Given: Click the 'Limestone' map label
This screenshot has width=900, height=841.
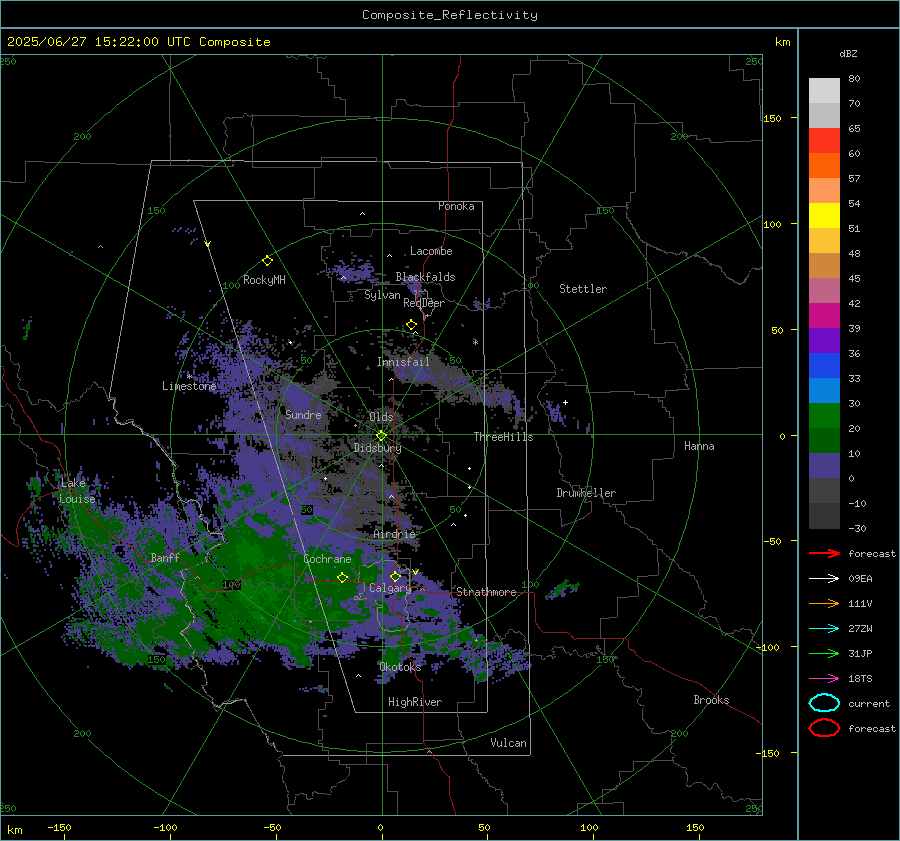Looking at the screenshot, I should coord(189,386).
